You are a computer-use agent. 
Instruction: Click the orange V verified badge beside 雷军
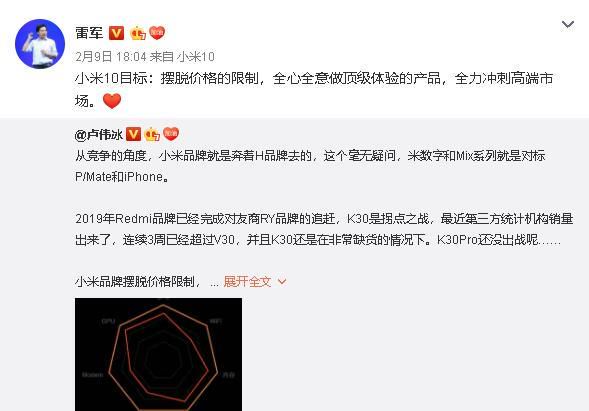[x=116, y=33]
